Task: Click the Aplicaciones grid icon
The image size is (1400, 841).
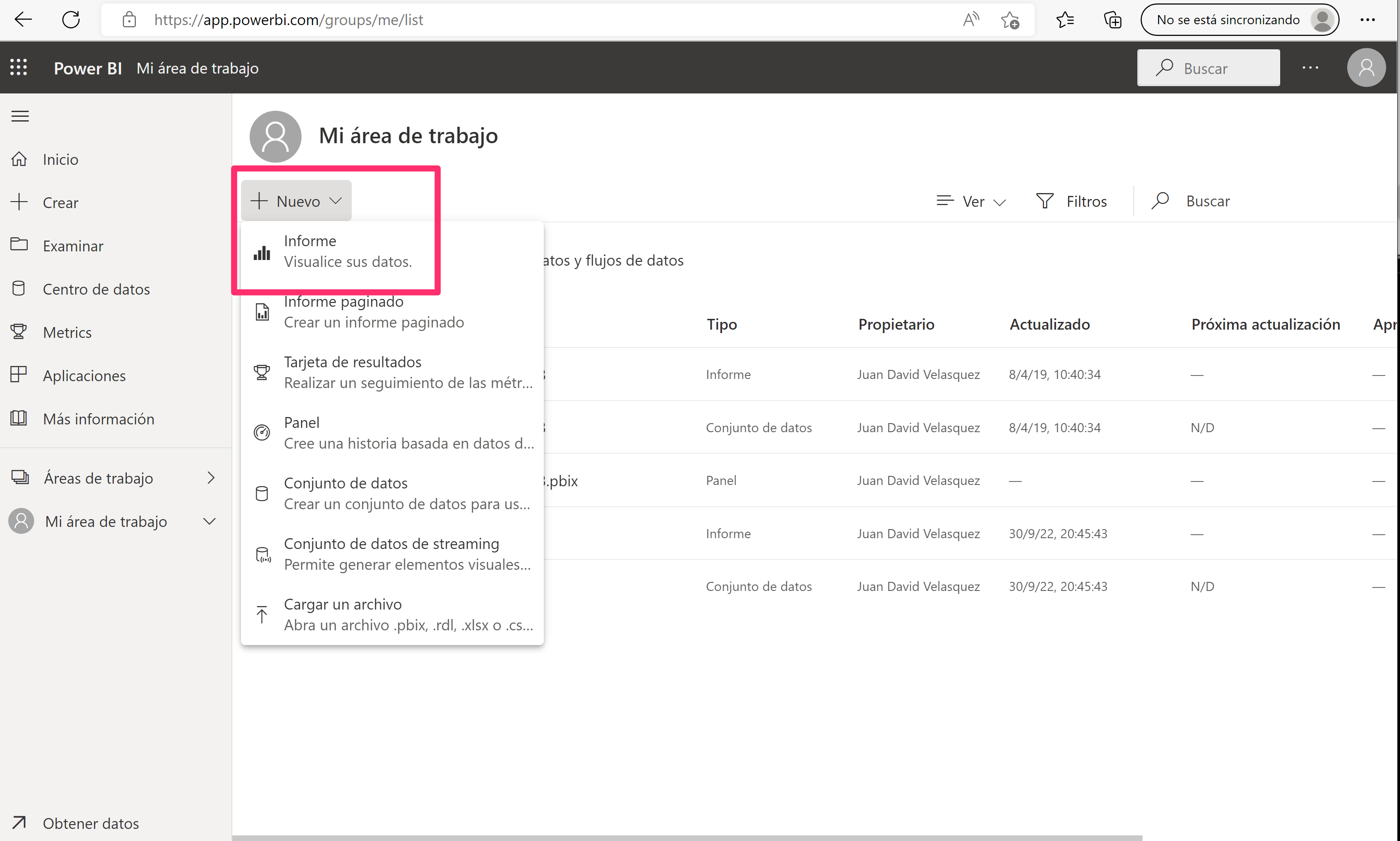Action: pos(19,375)
